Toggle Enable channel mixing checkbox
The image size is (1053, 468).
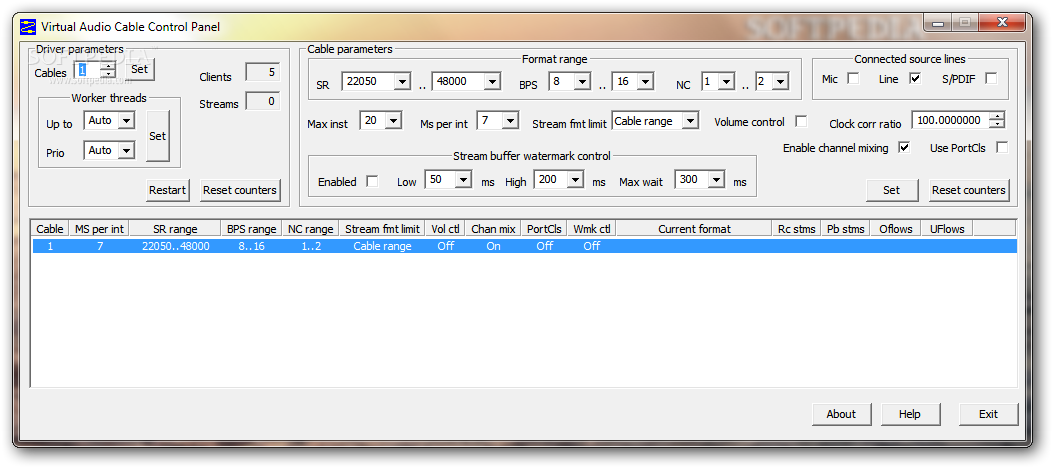[x=904, y=147]
